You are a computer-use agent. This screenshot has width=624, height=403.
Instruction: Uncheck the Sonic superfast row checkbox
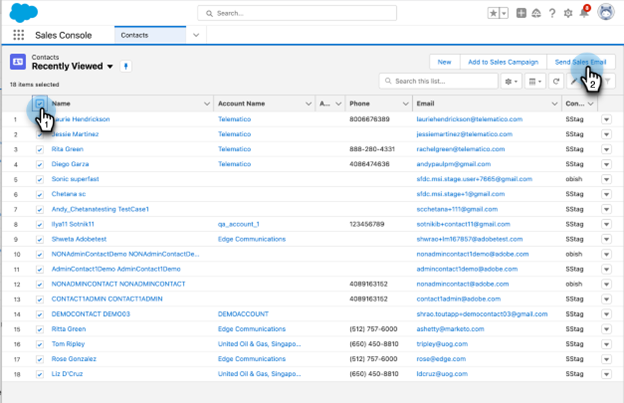pyautogui.click(x=39, y=179)
